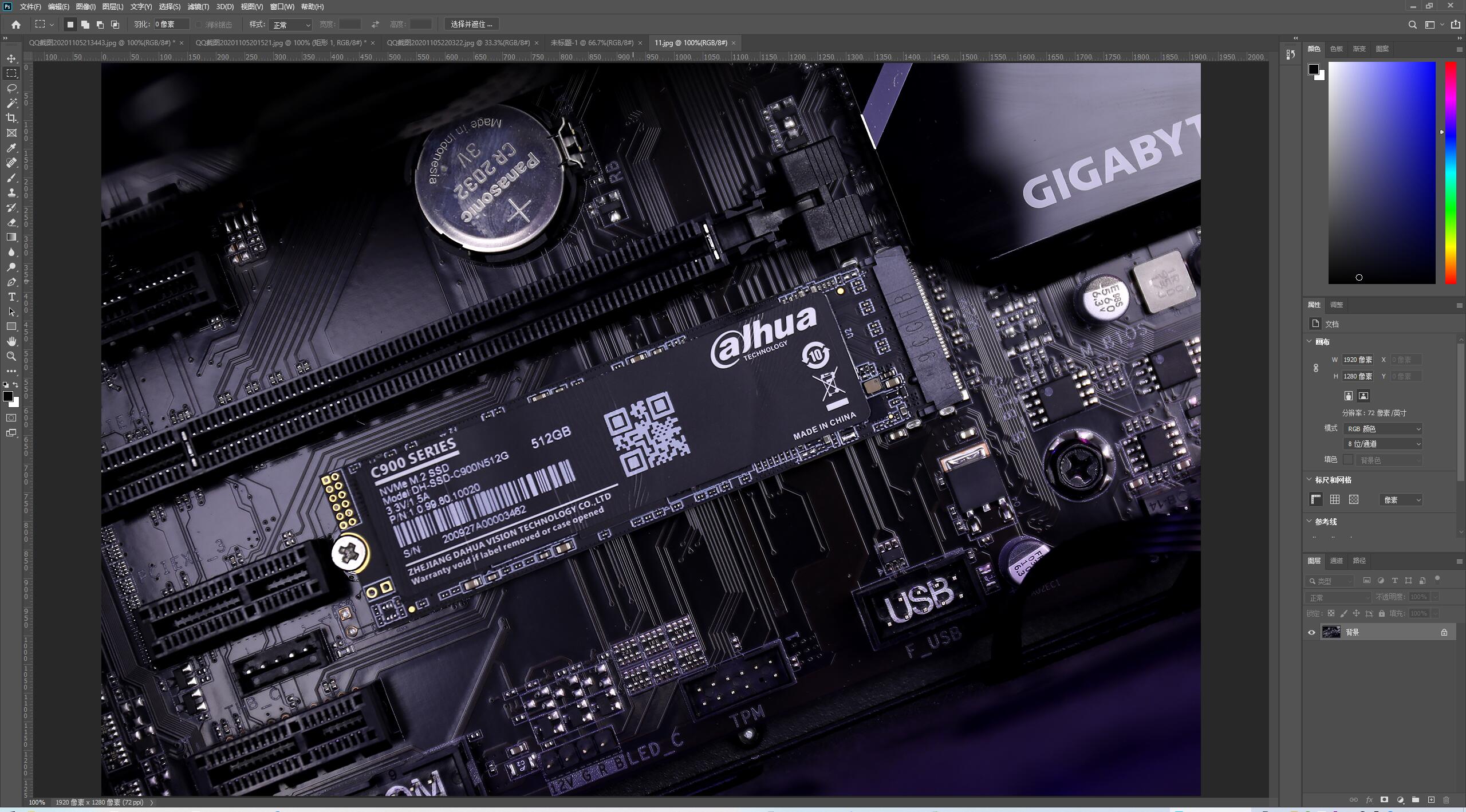The width and height of the screenshot is (1466, 812).
Task: Toggle Quick Mask mode
Action: 11,418
